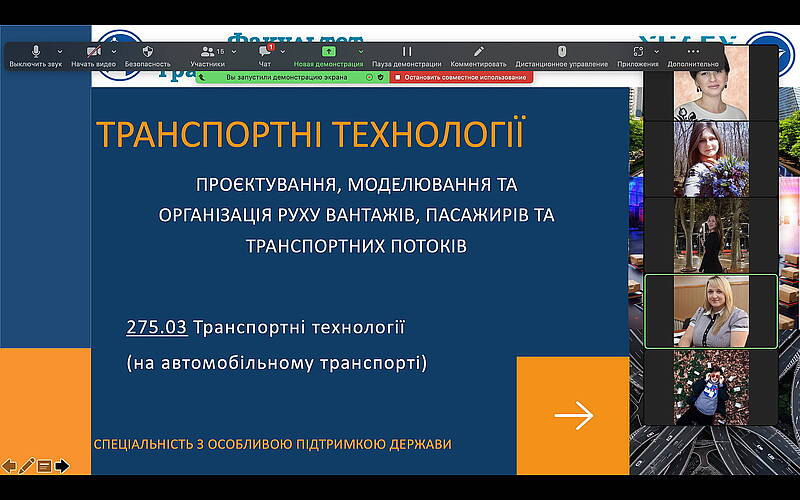
Task: Click slide title ТРАНСПОРТНІ ТЕХНОЛОГІЇ
Action: [x=310, y=135]
